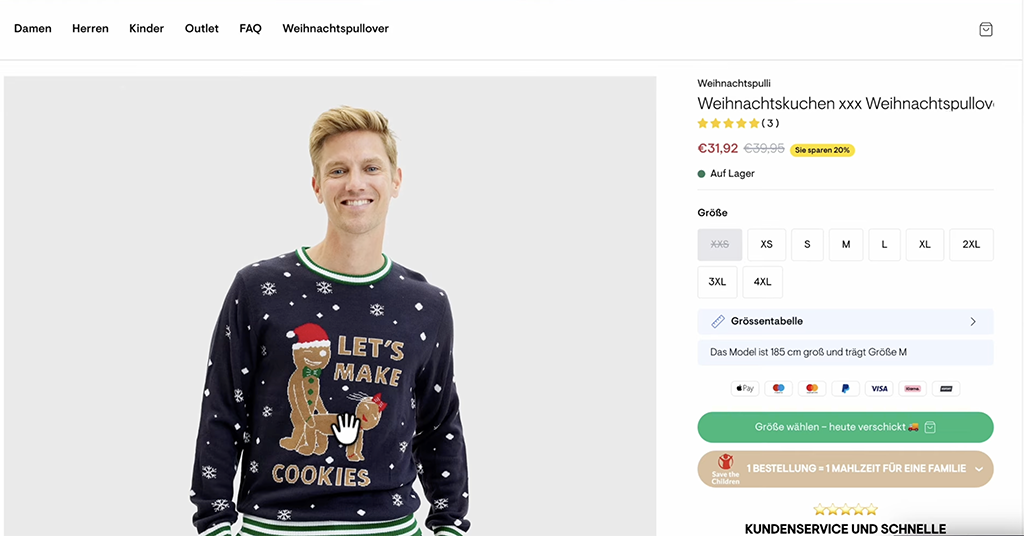Image resolution: width=1024 pixels, height=536 pixels.
Task: Click the Save the Children logo
Action: 725,468
